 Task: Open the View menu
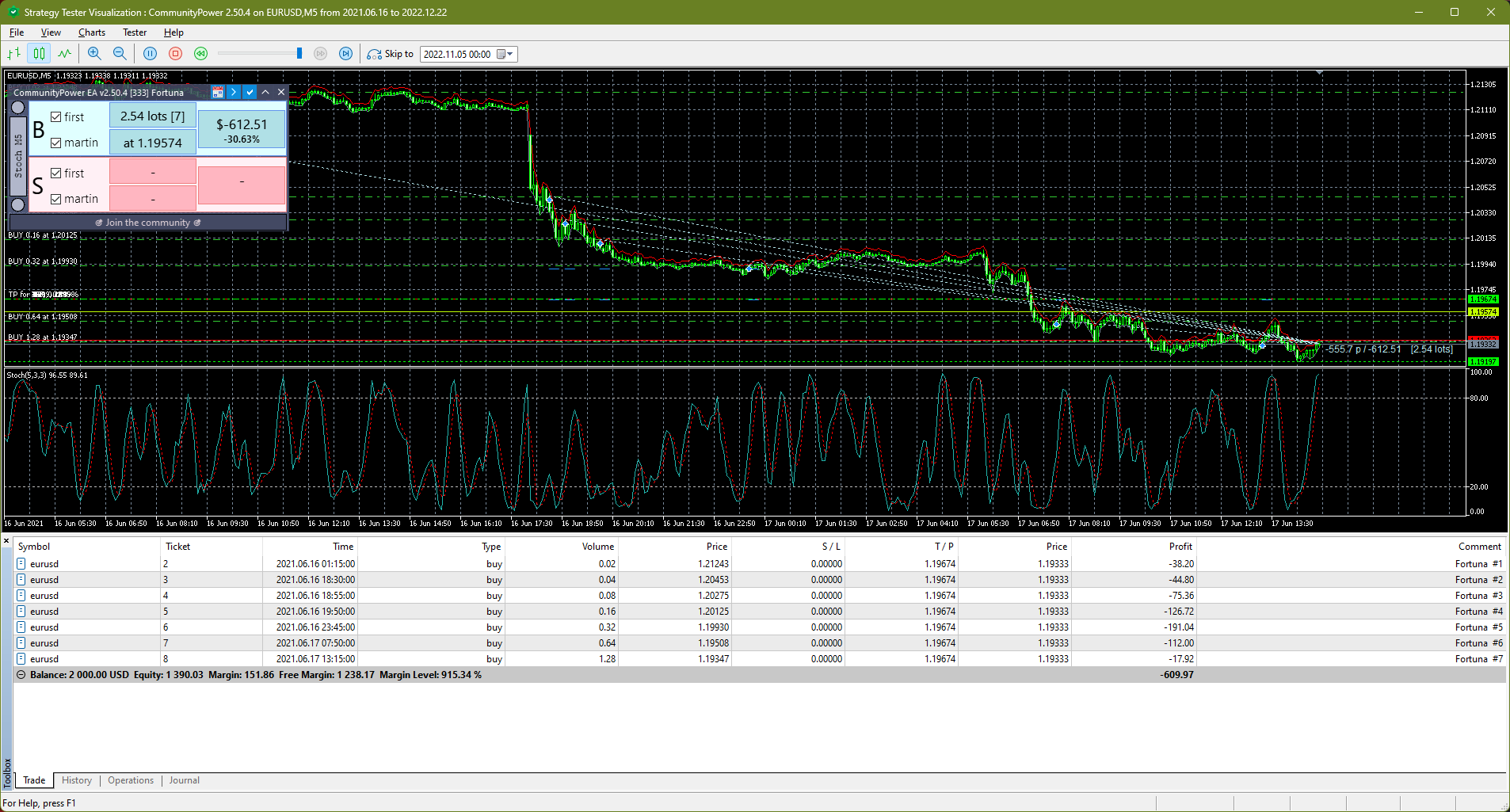point(51,32)
